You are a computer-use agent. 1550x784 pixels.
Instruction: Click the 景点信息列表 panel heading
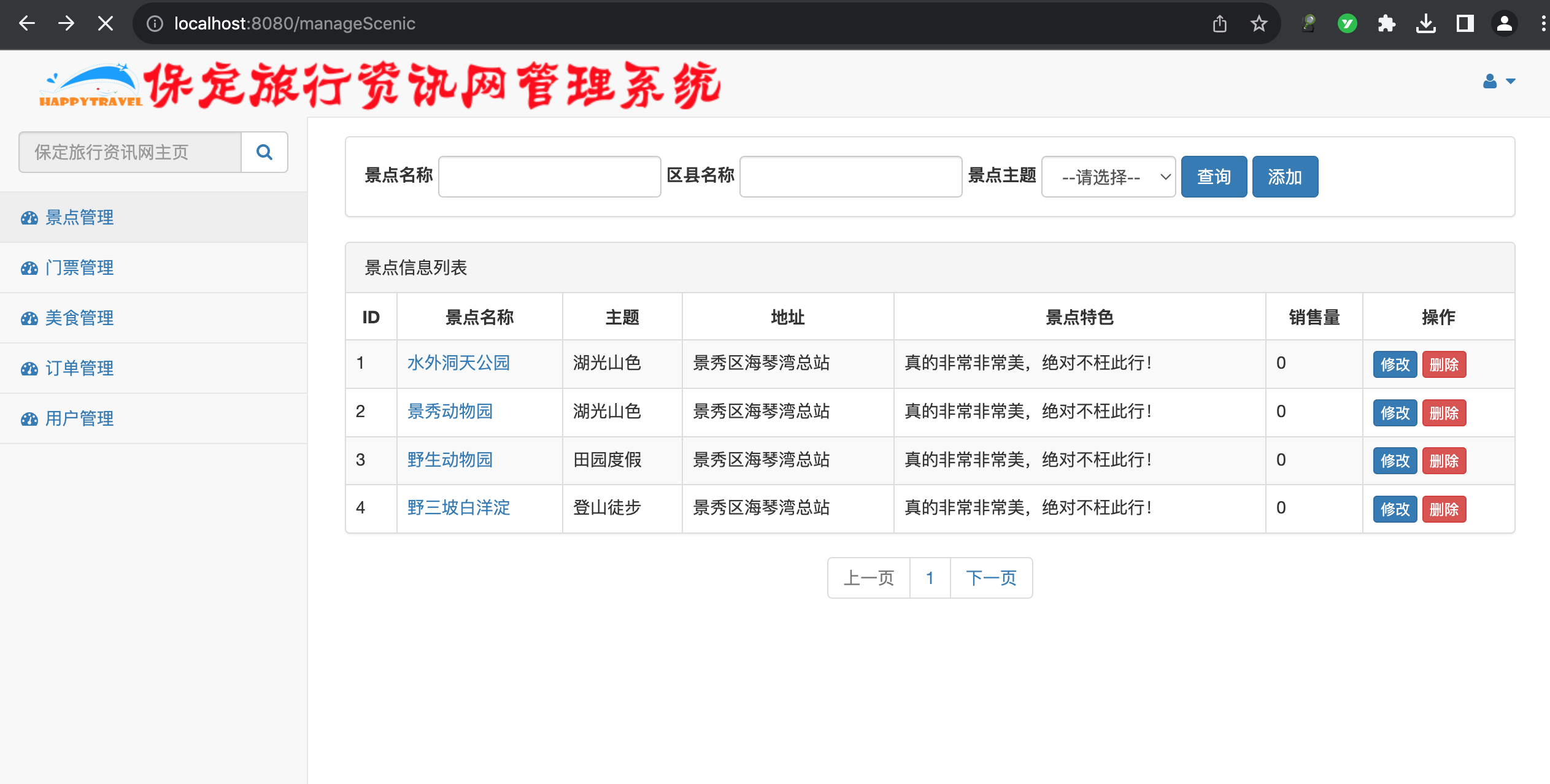(930, 267)
